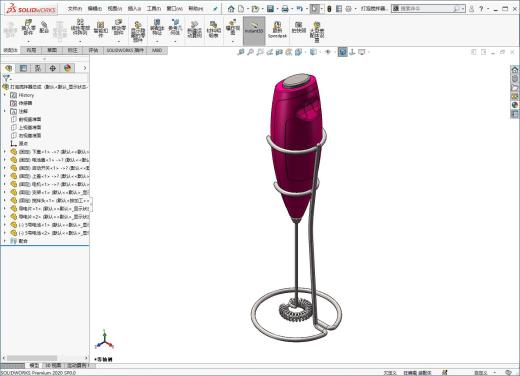Click the Print icon
520x376 pixels.
pyautogui.click(x=285, y=9)
